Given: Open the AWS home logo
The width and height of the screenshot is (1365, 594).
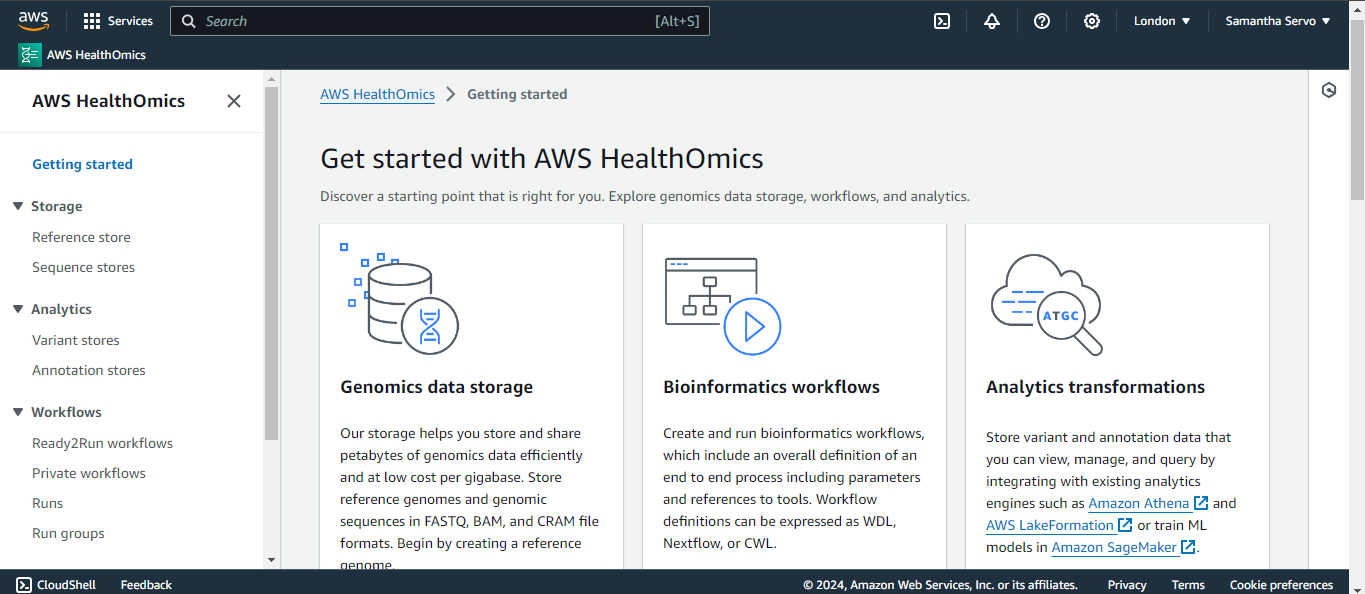Looking at the screenshot, I should tap(33, 21).
